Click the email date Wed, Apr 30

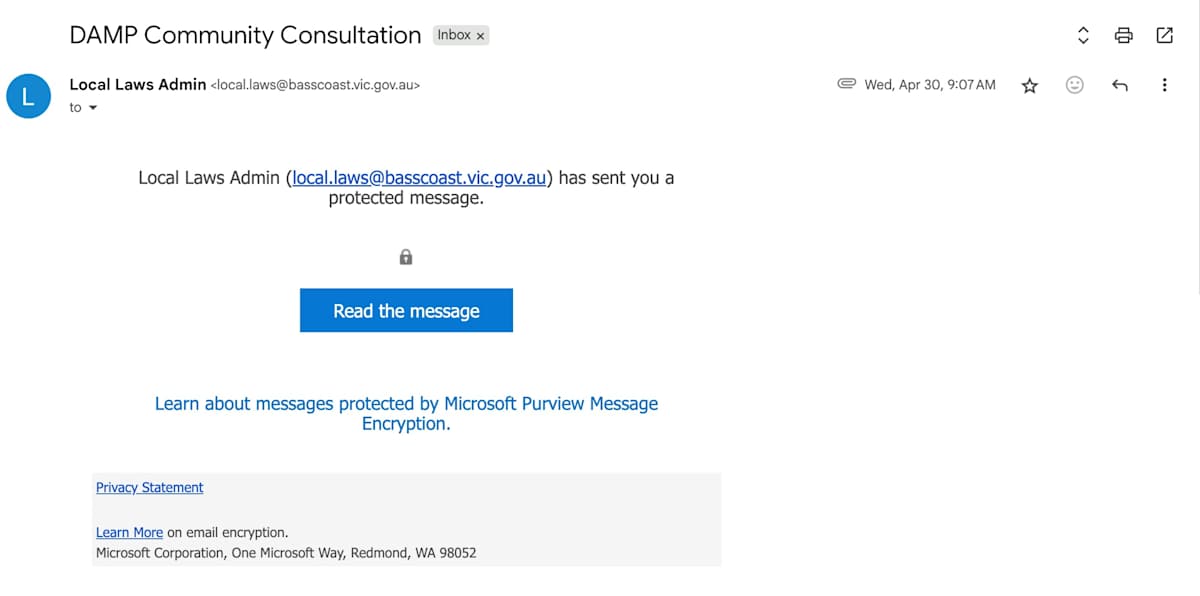coord(930,85)
